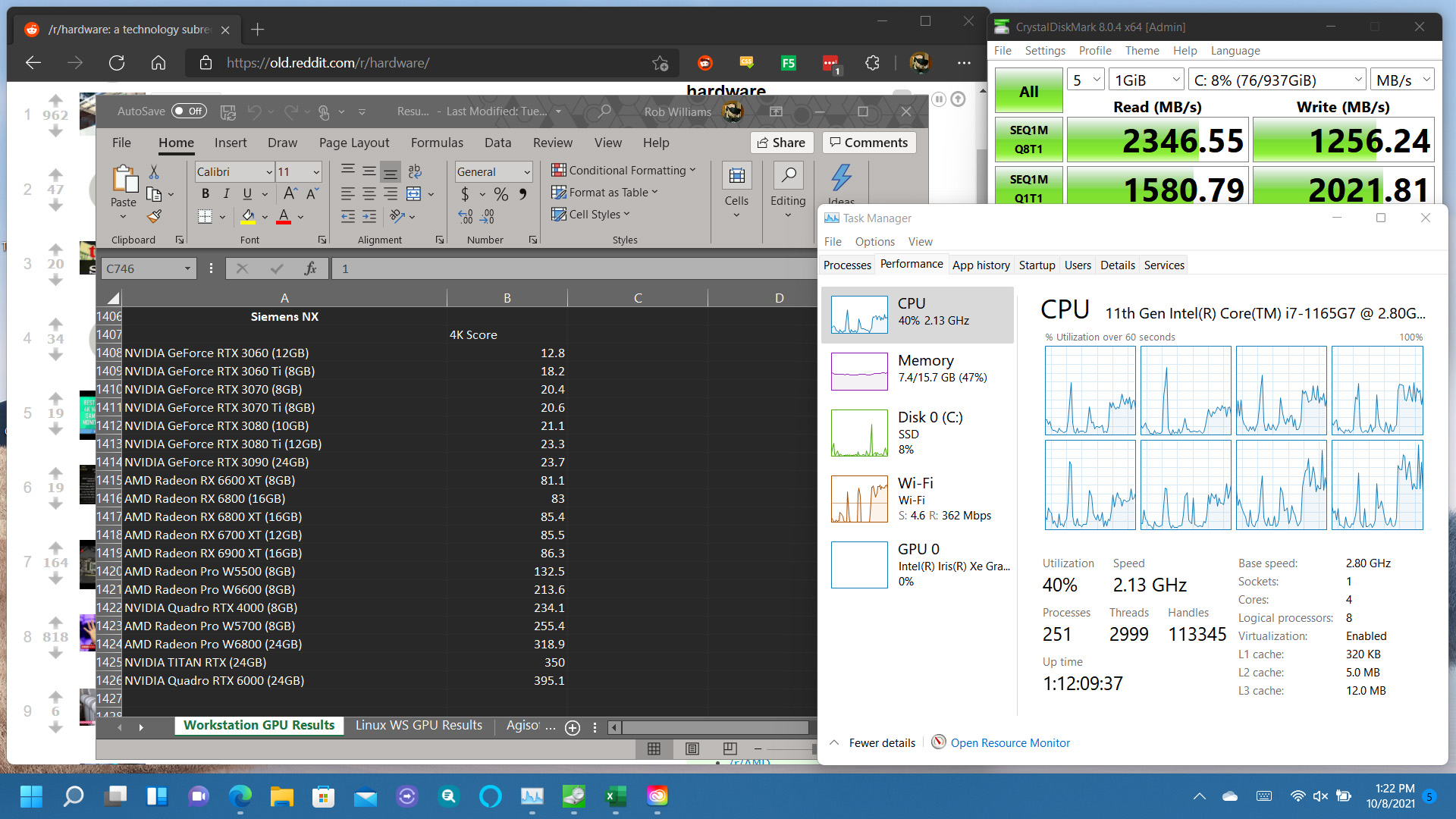The image size is (1456, 819).
Task: Click the Cut scissors icon in Excel
Action: click(x=154, y=172)
